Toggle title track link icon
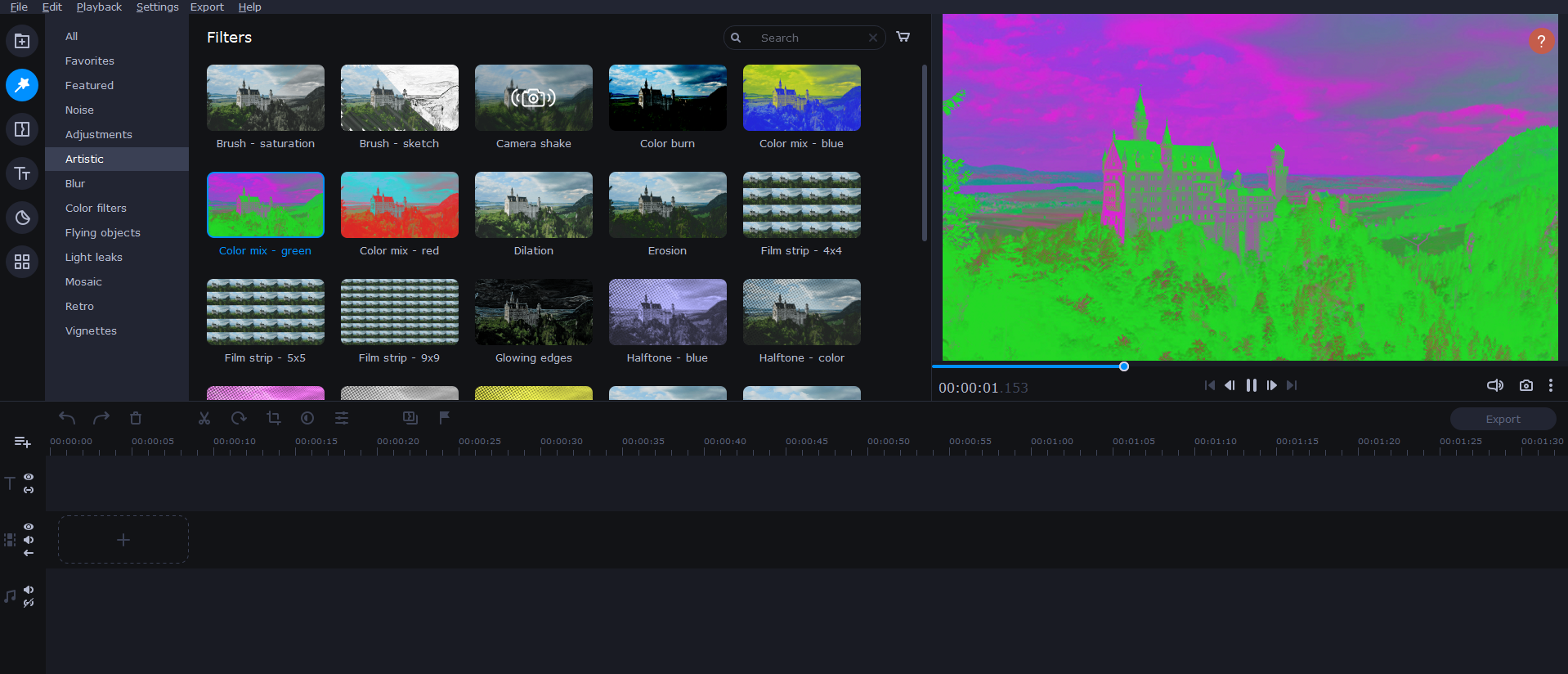 [x=29, y=490]
